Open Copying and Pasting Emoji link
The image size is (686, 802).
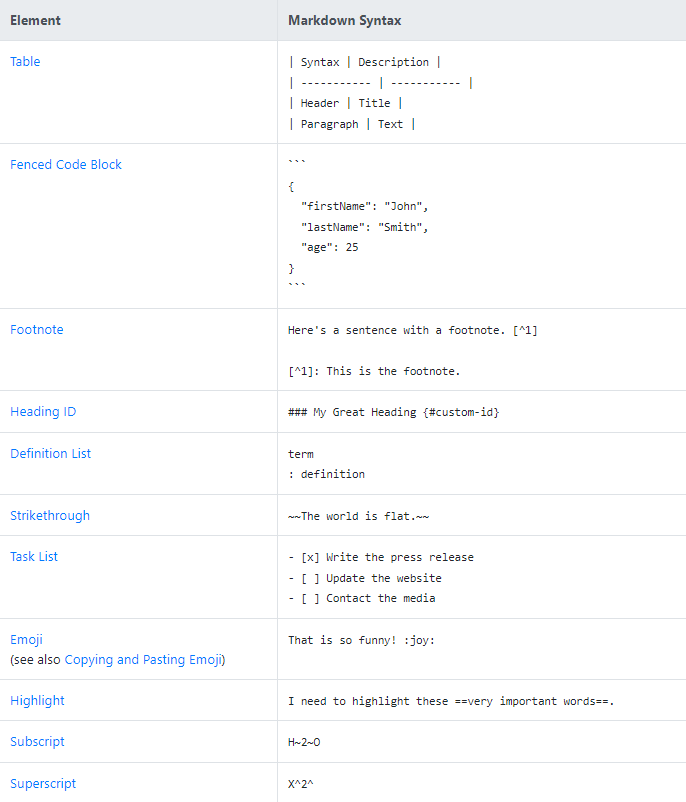(143, 660)
